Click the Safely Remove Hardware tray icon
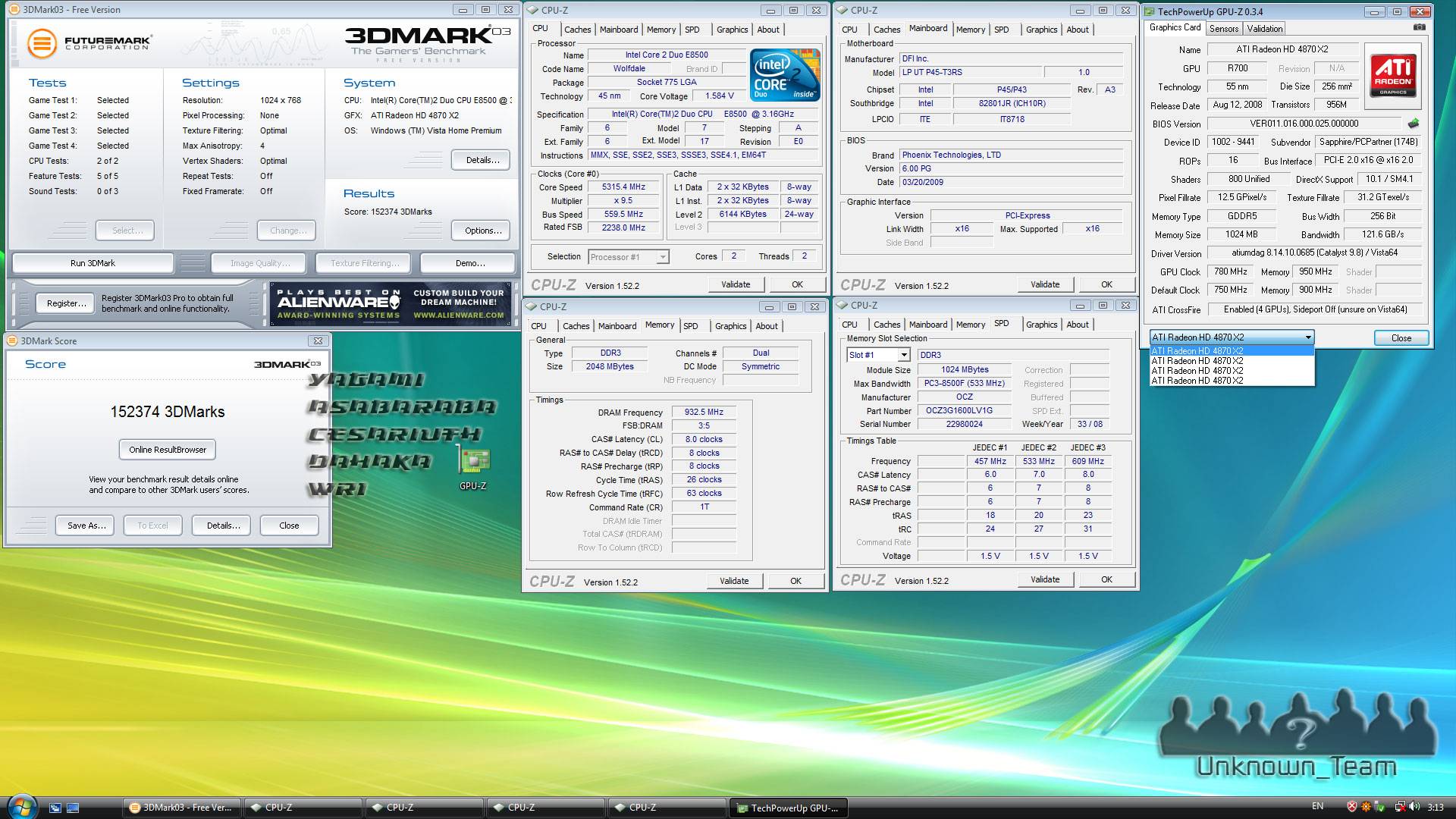 pos(1380,807)
